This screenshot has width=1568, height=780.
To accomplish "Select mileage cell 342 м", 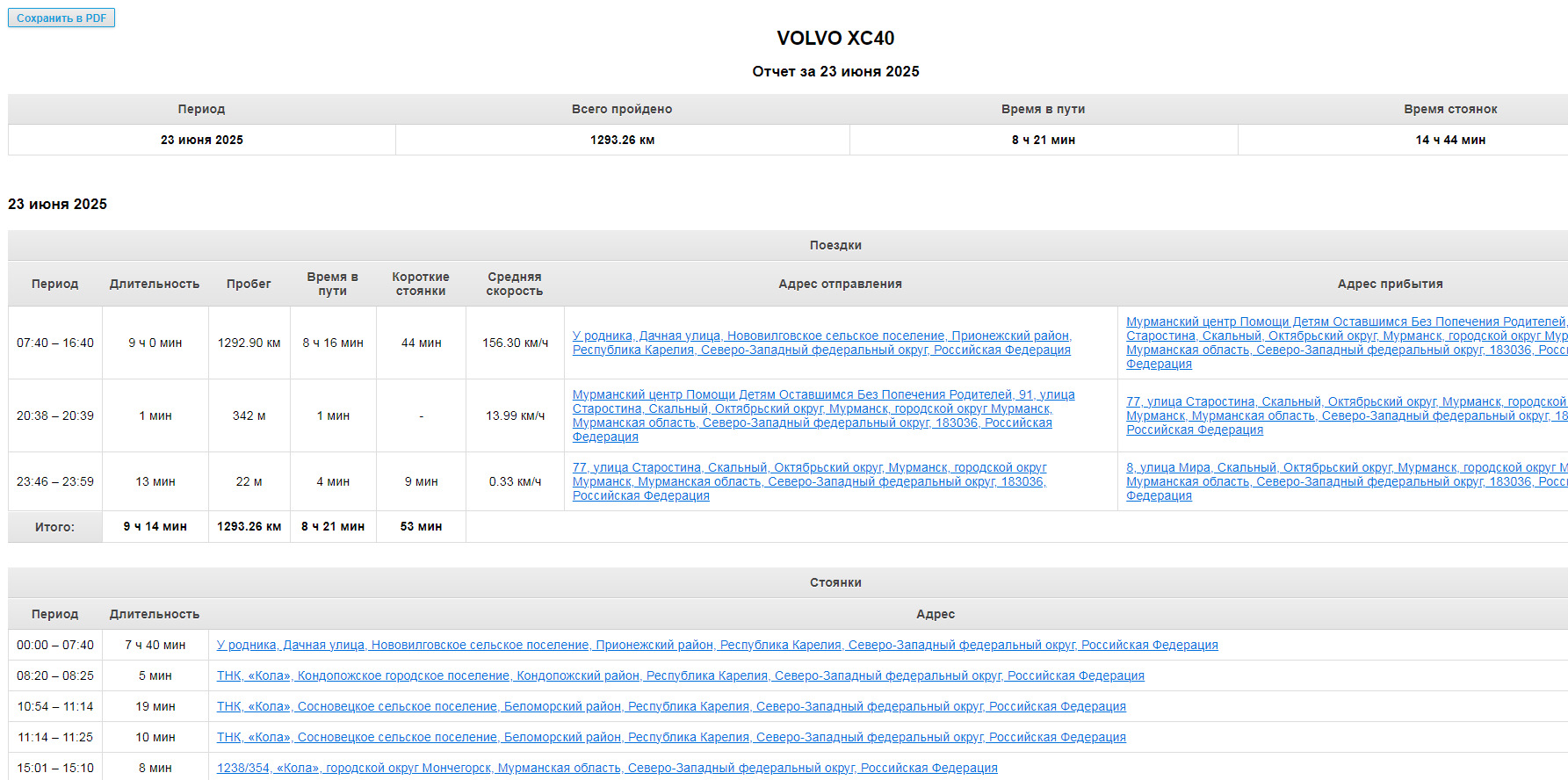I will pos(249,415).
